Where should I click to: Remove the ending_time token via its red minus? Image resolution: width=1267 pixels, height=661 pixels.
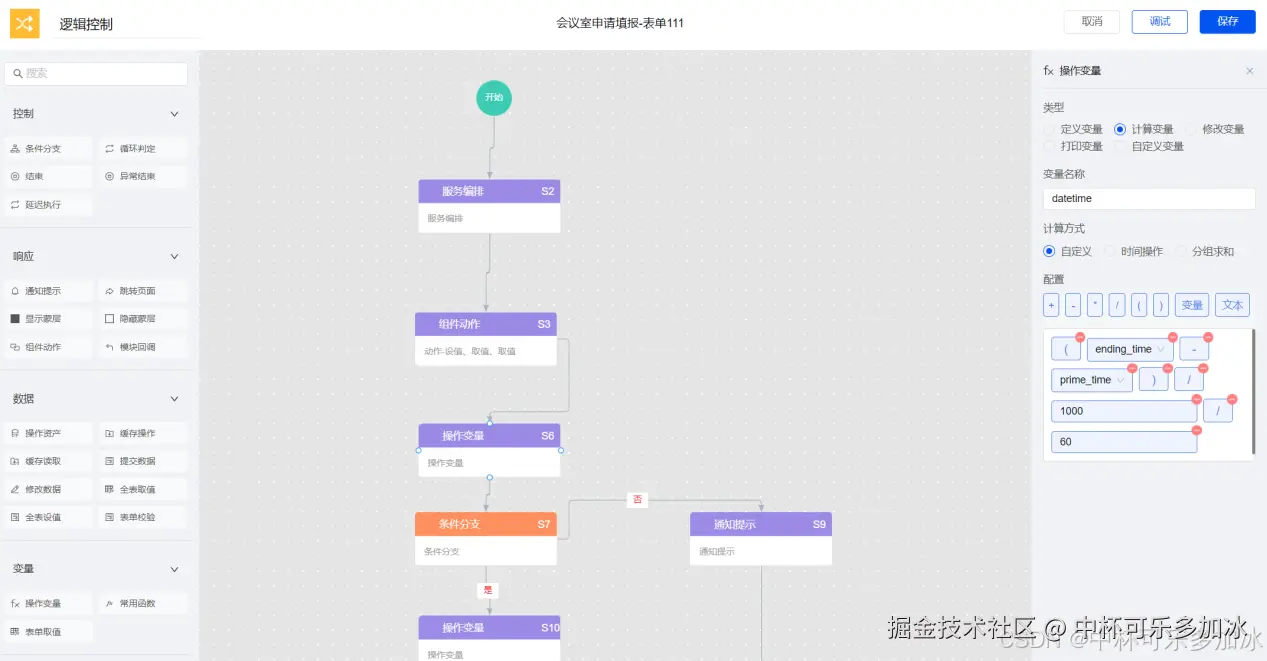[1173, 338]
